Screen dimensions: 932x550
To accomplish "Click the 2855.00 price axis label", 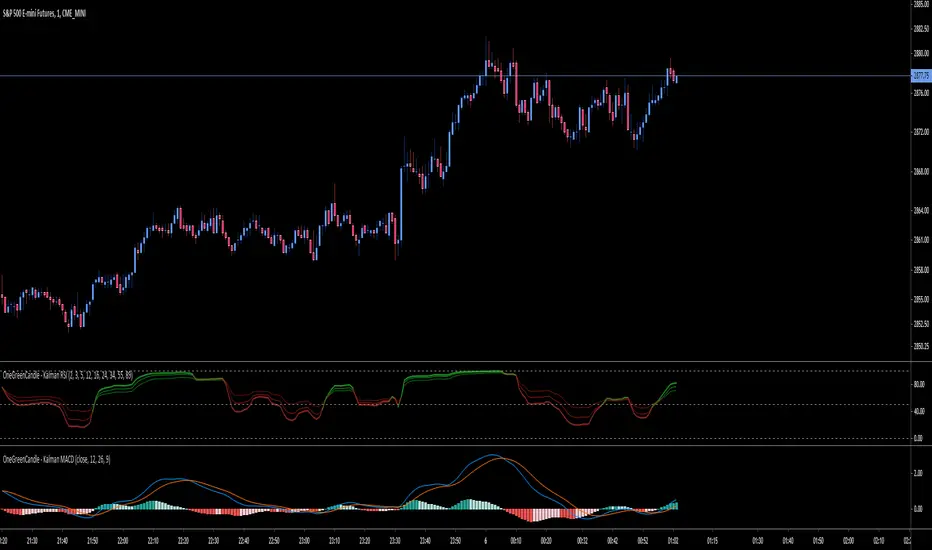I will point(921,300).
